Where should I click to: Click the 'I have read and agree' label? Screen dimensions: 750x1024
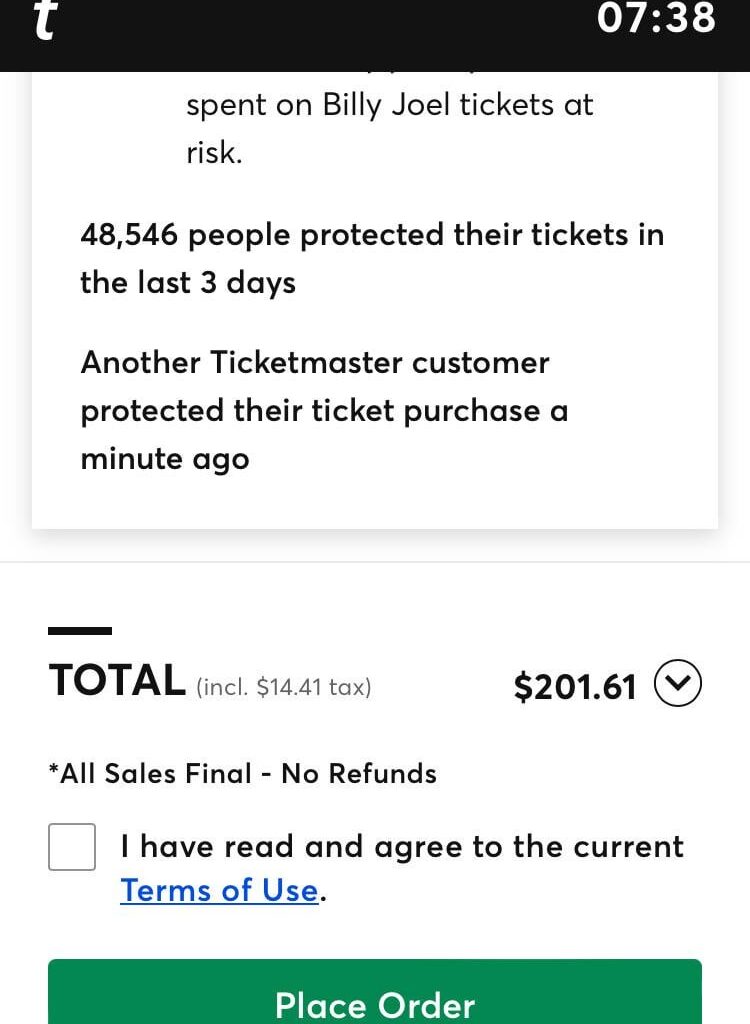[402, 847]
